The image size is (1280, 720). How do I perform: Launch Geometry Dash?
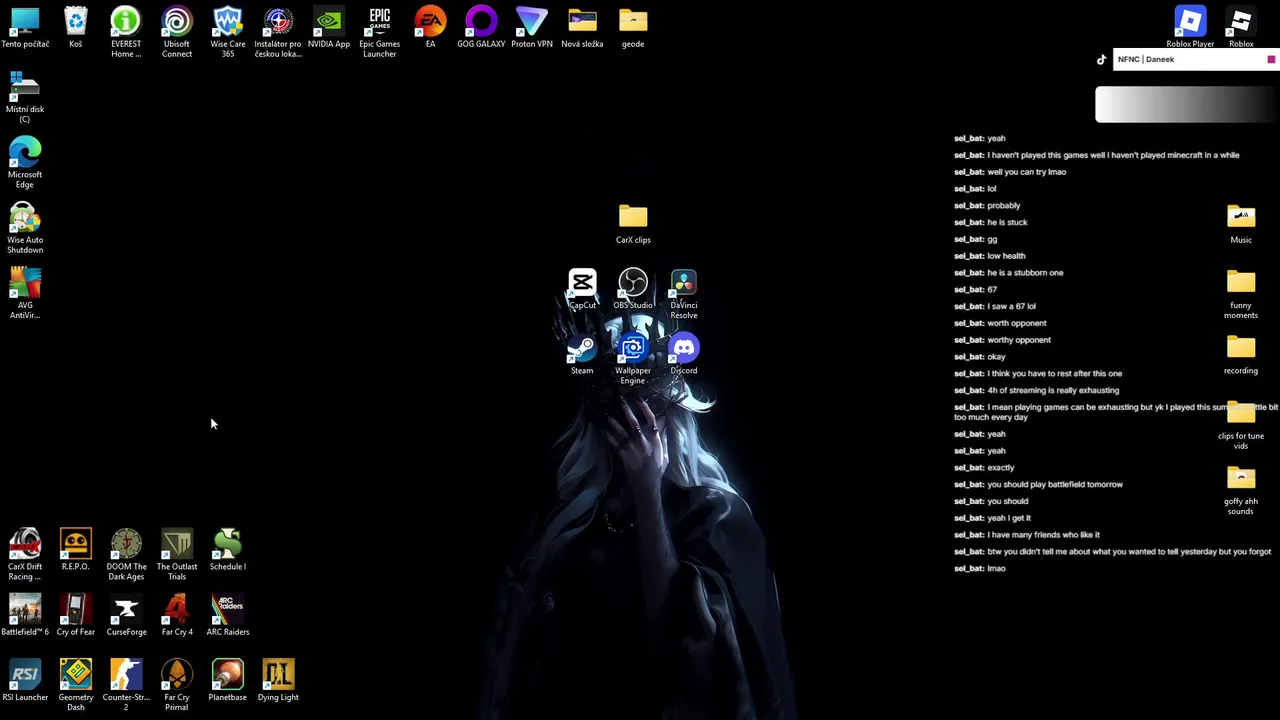(76, 685)
